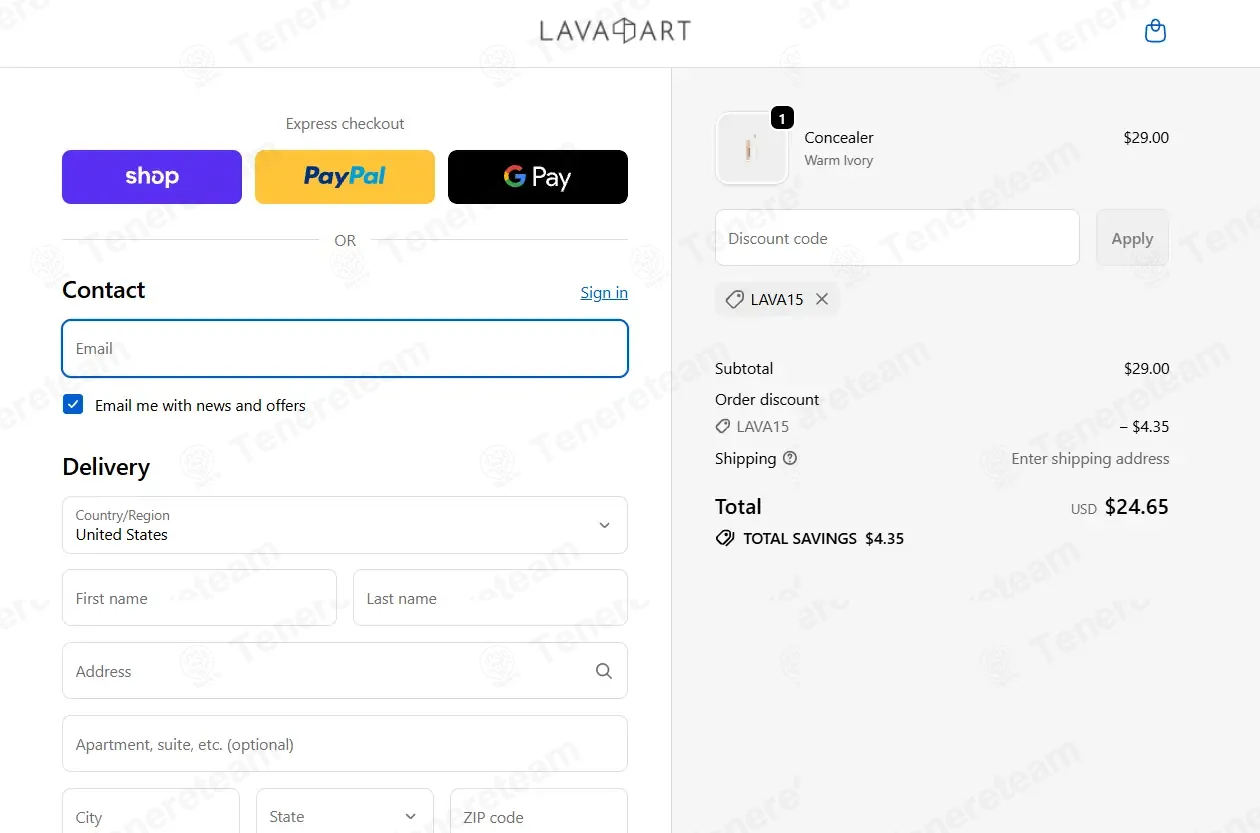Click the LAVAART logo

(x=615, y=31)
